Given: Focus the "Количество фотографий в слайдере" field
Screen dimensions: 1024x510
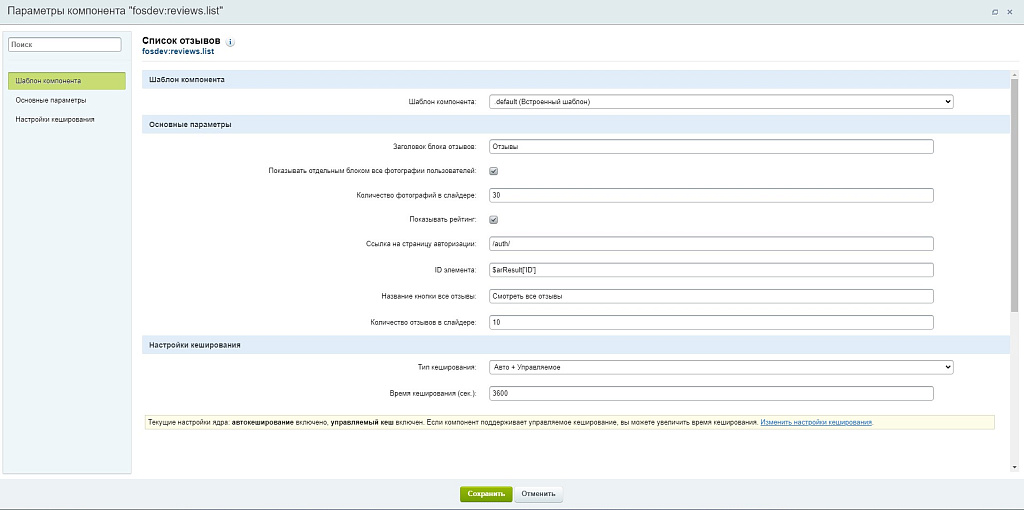Looking at the screenshot, I should [711, 195].
